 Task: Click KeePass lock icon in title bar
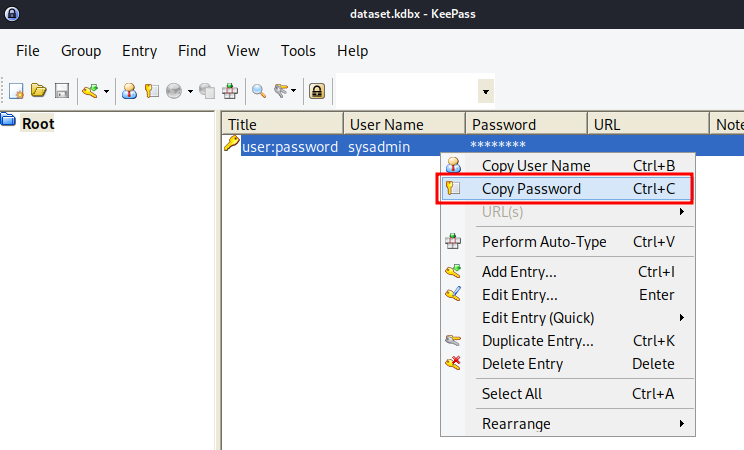pyautogui.click(x=12, y=14)
